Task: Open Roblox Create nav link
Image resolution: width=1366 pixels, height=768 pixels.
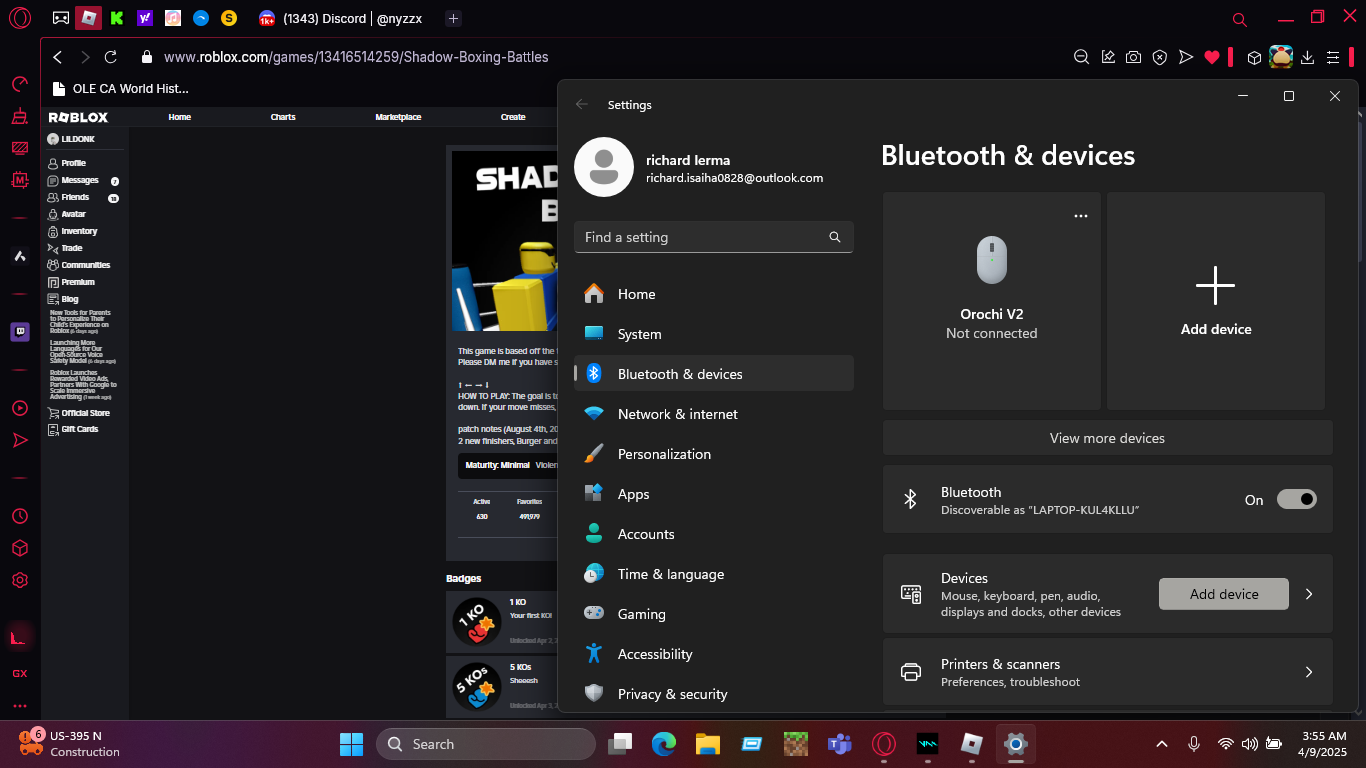Action: click(513, 117)
